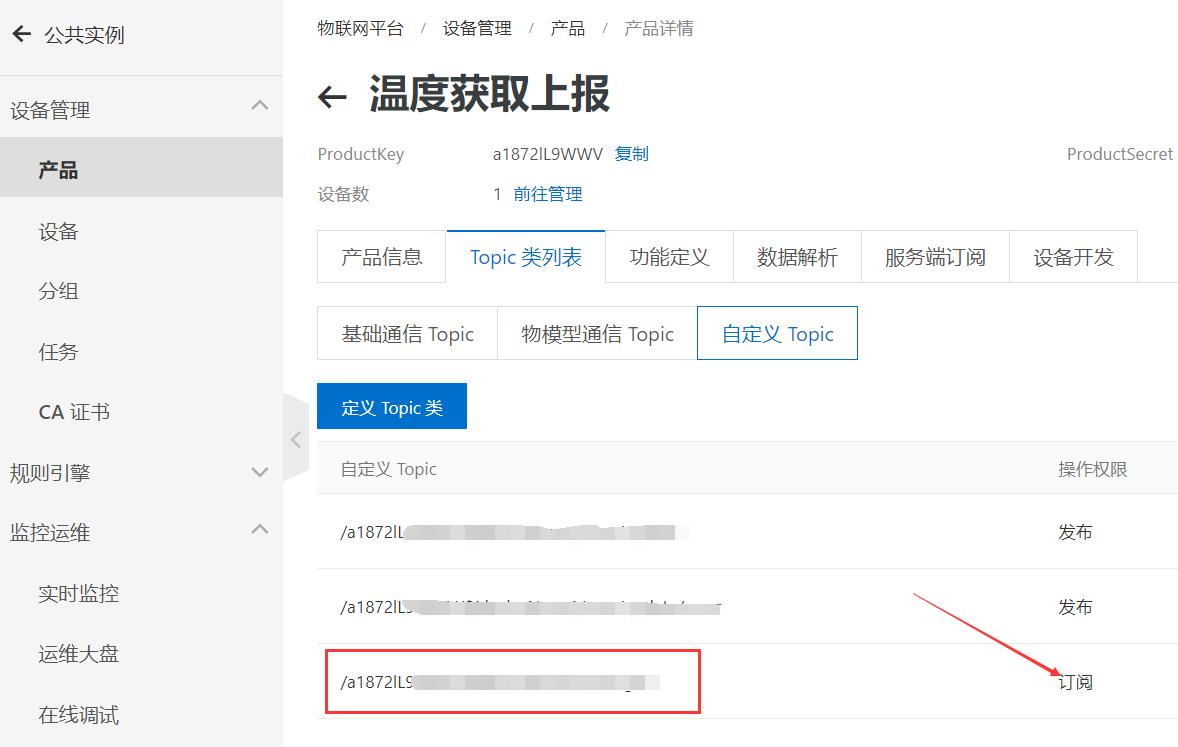Switch to the 功能定义 tab
This screenshot has width=1178, height=747.
point(668,256)
